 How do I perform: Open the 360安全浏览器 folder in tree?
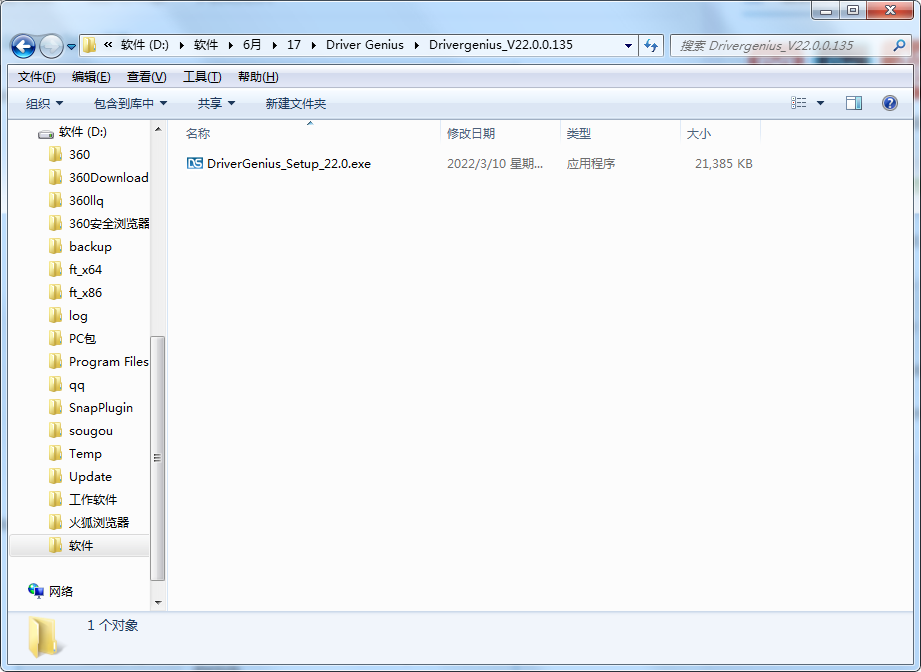(109, 223)
